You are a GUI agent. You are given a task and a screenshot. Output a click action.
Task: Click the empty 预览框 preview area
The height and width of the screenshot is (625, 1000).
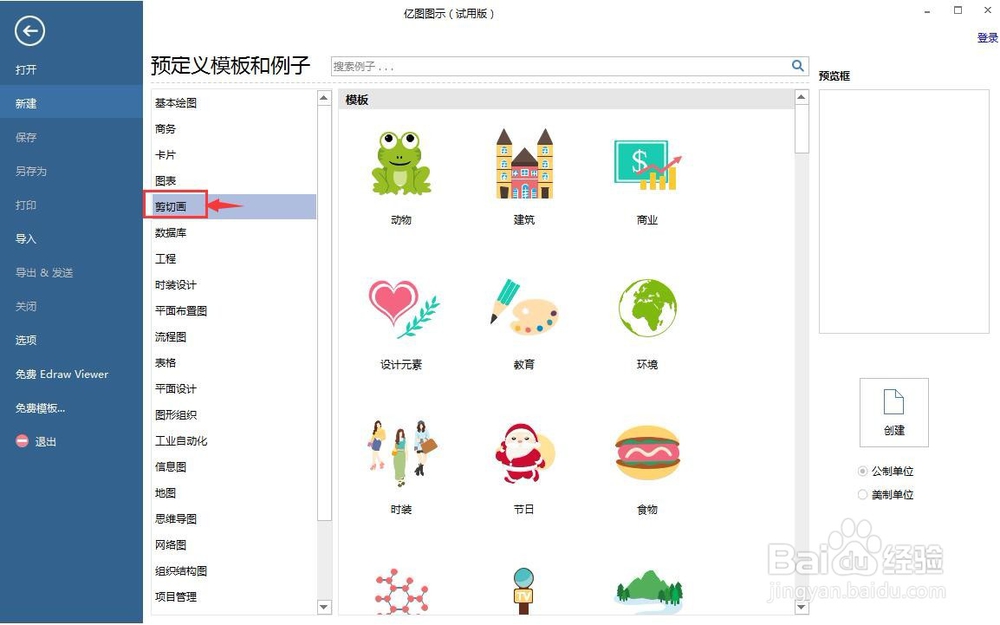pyautogui.click(x=904, y=211)
